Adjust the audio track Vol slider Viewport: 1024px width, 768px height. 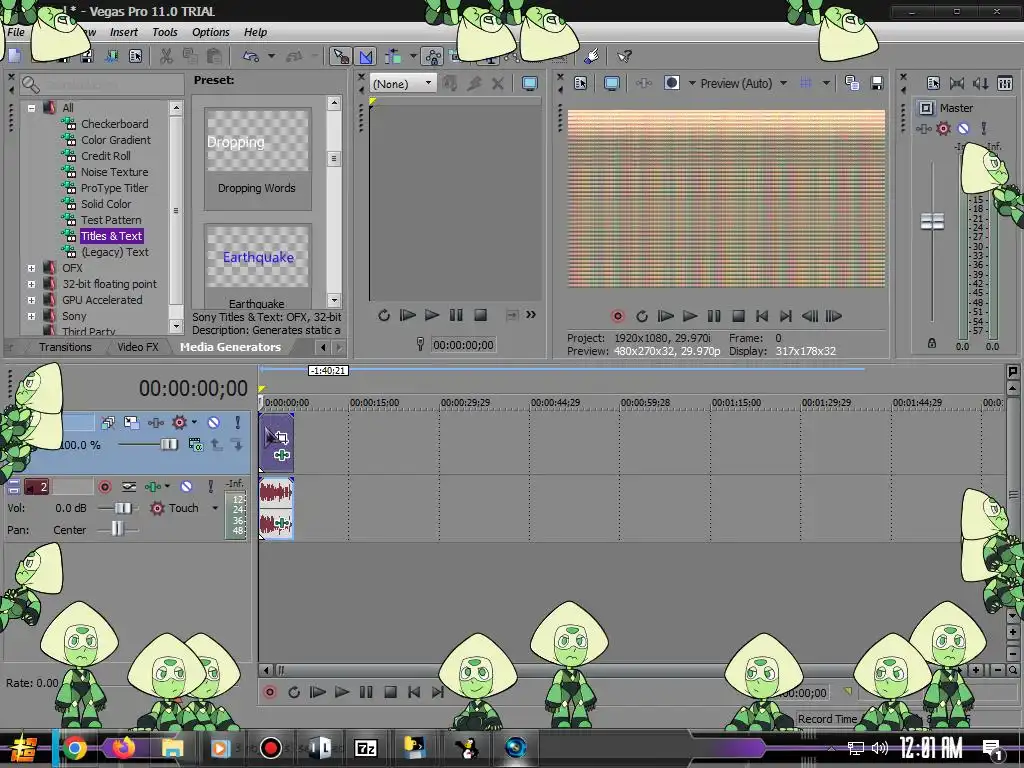click(122, 508)
